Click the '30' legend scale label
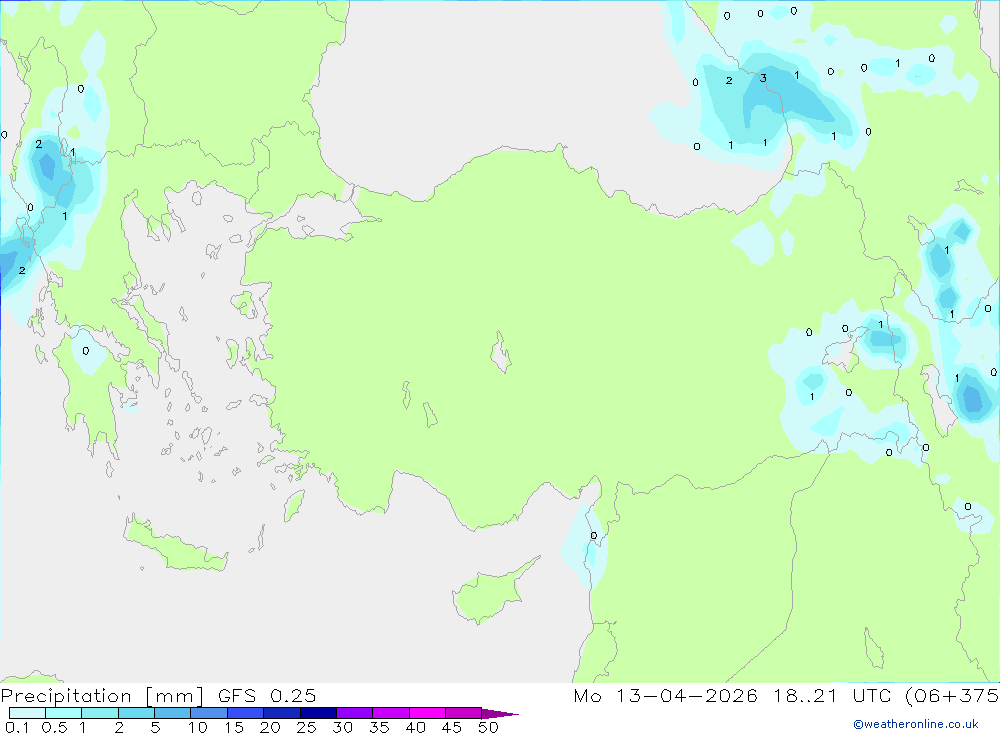This screenshot has height=733, width=1000. [342, 727]
